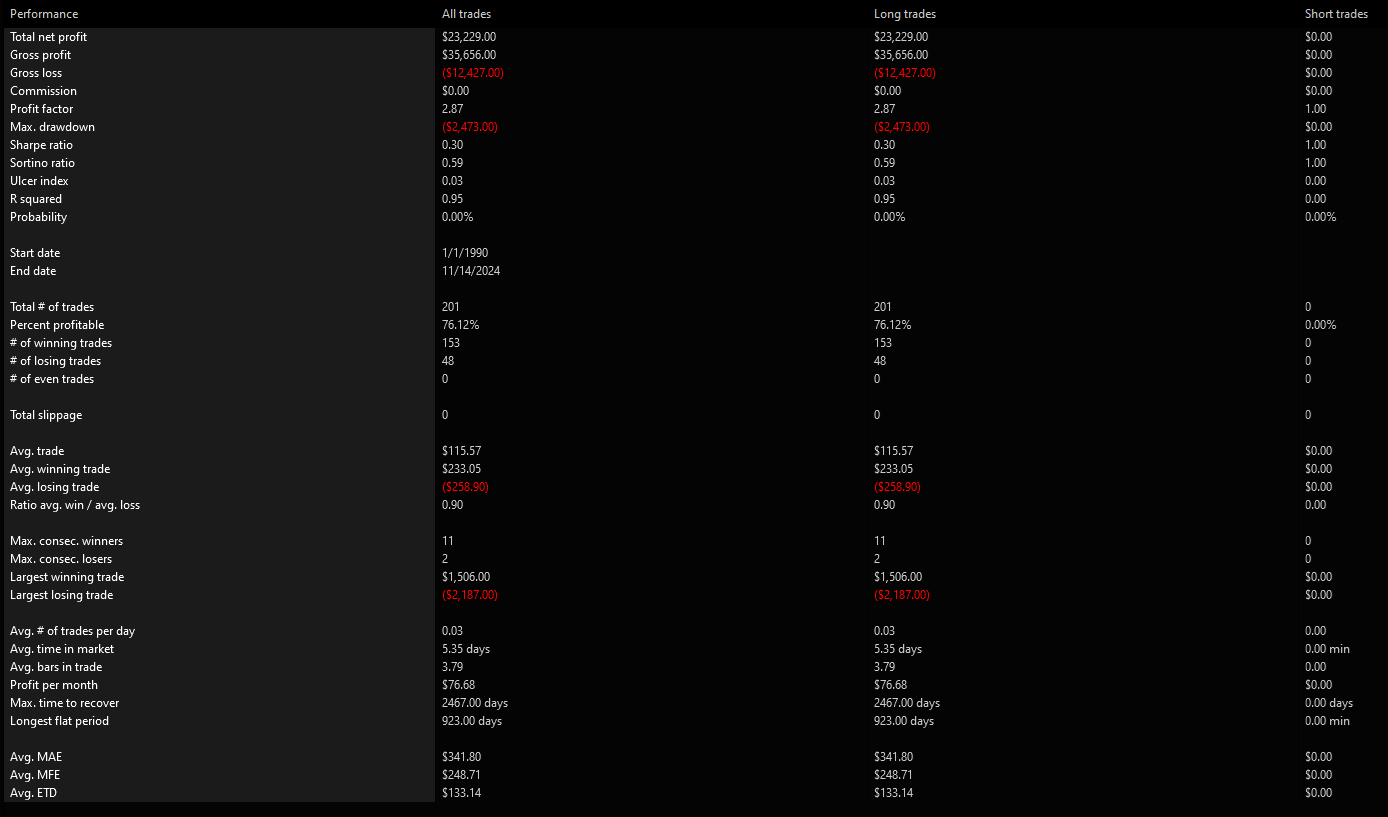
Task: Click the Performance column header
Action: point(44,14)
